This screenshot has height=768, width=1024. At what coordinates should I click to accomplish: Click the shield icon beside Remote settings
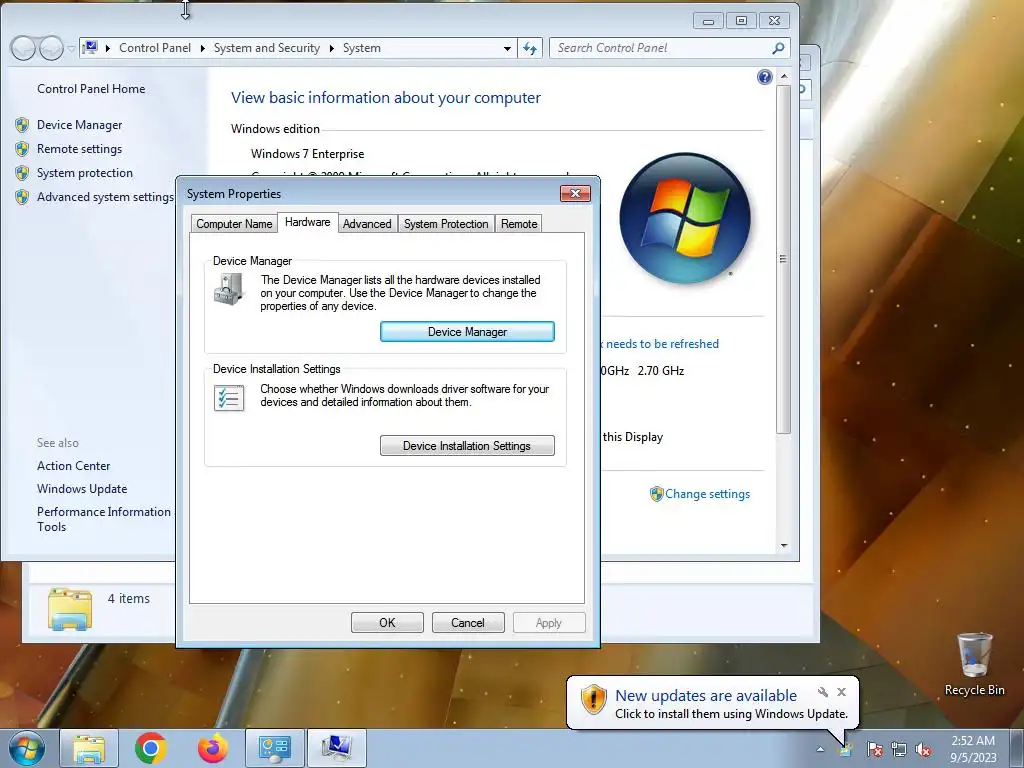[x=22, y=149]
